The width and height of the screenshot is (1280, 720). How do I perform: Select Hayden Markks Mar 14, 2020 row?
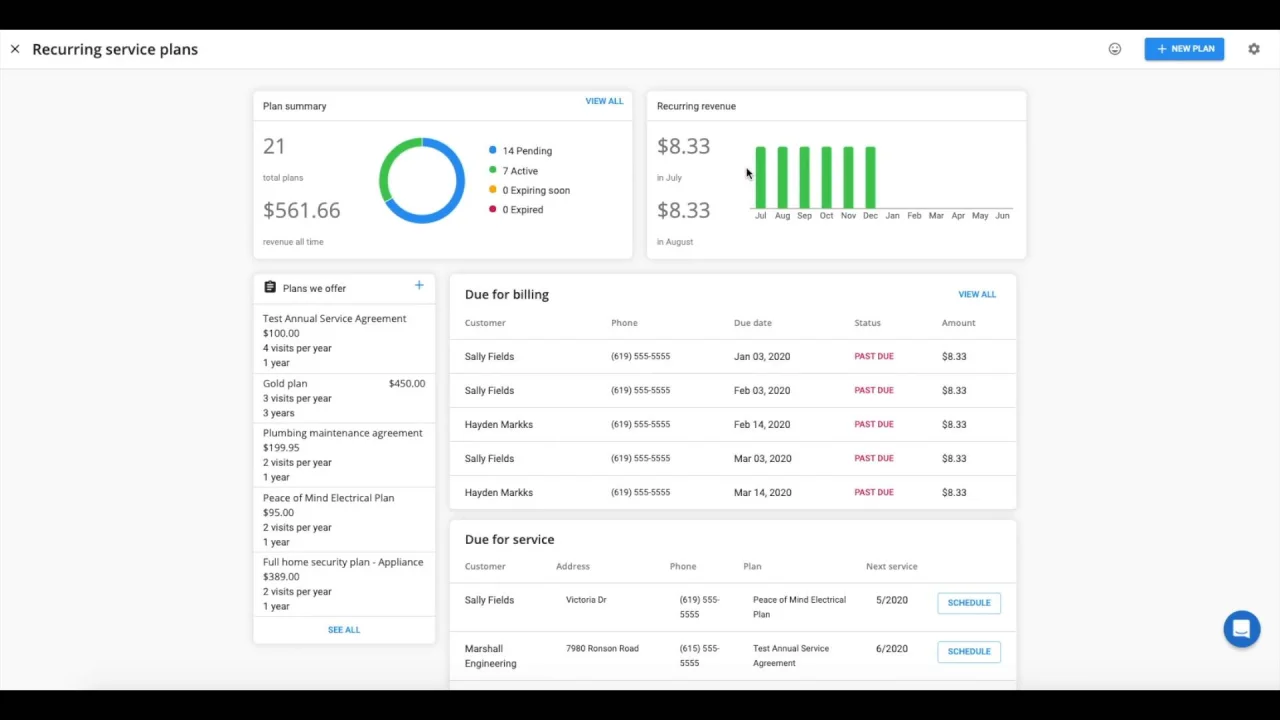point(733,492)
